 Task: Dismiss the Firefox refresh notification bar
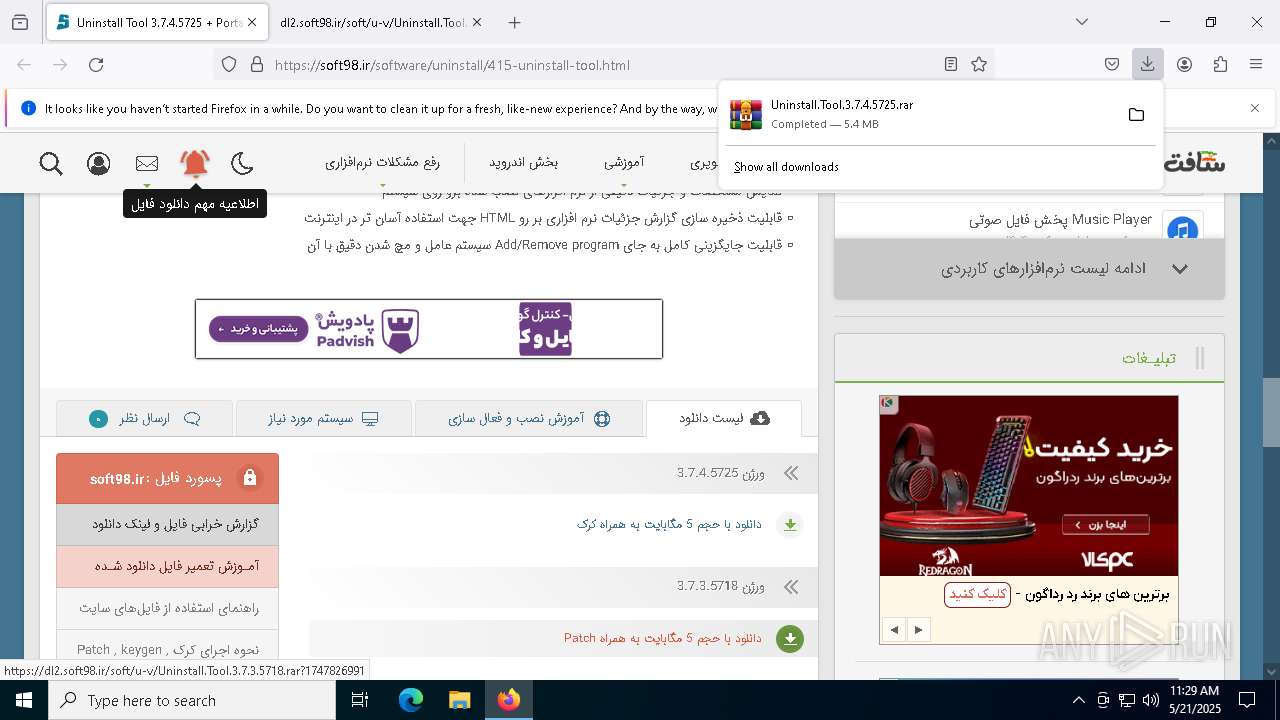tap(1255, 108)
